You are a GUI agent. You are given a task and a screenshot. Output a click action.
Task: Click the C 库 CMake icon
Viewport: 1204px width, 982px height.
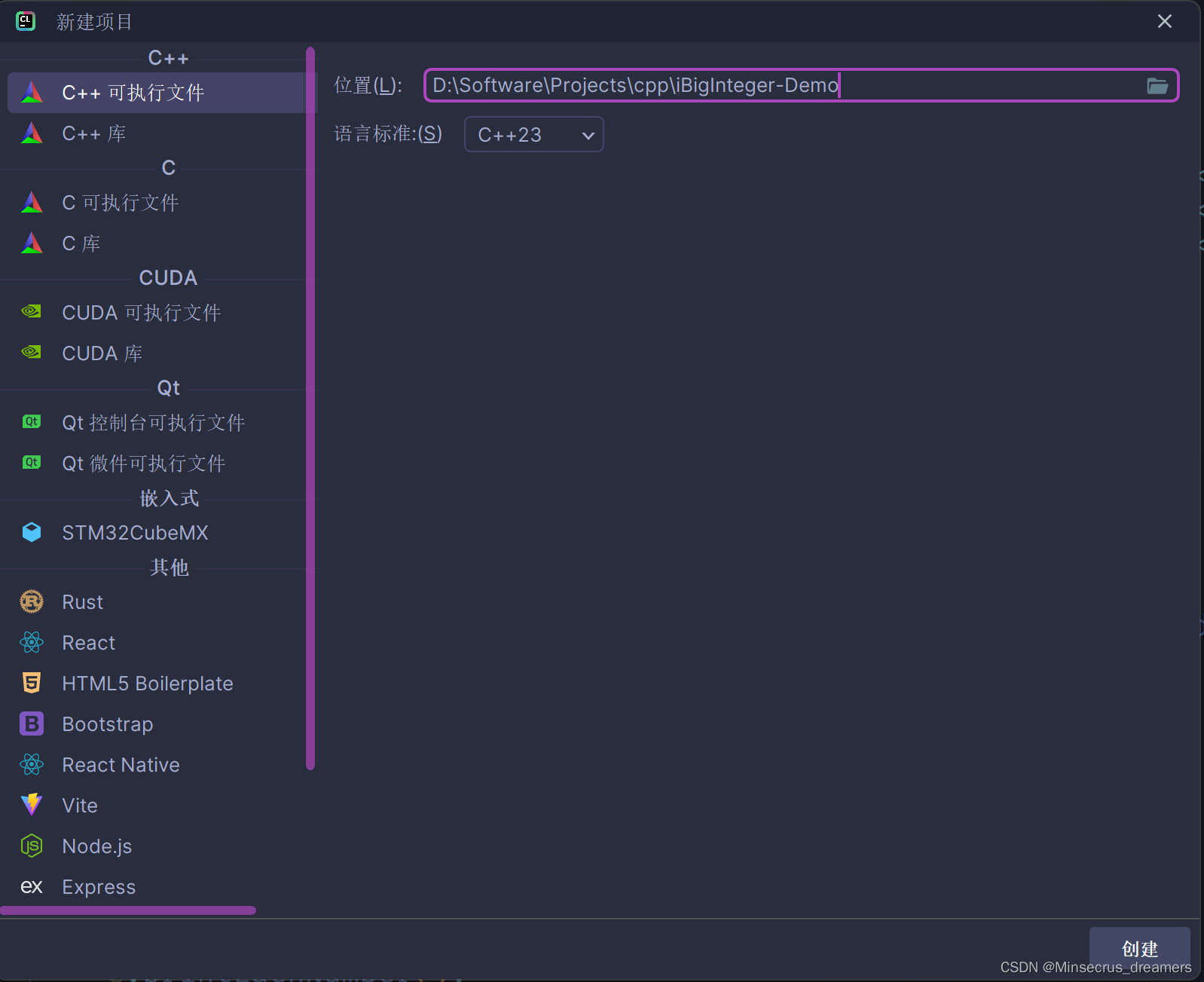32,243
